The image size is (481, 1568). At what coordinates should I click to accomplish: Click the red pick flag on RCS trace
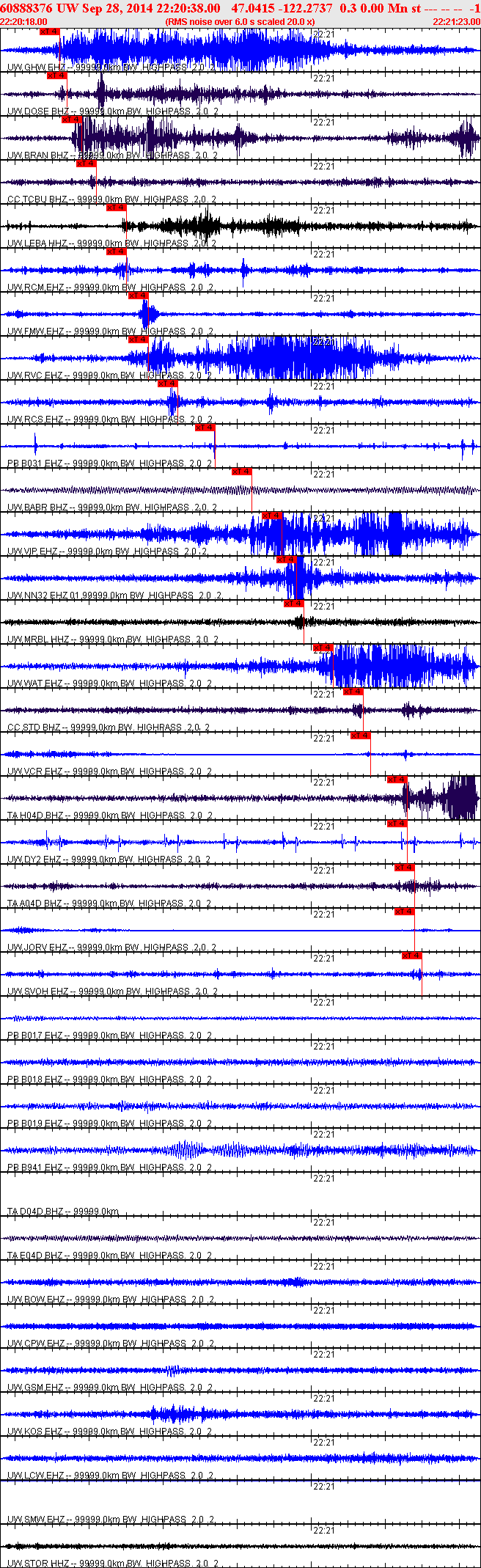[167, 384]
